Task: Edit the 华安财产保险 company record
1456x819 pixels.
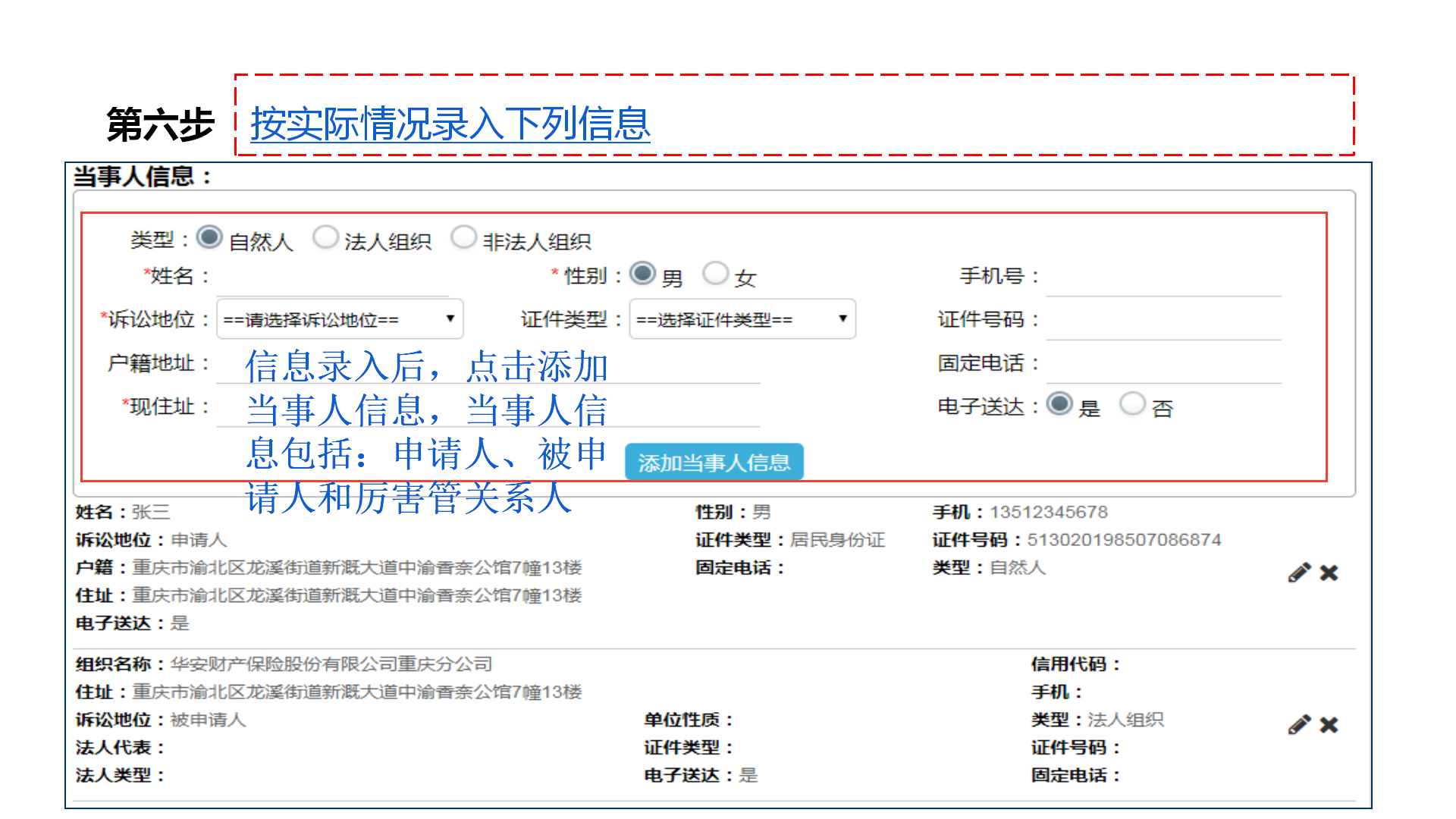Action: pyautogui.click(x=1300, y=724)
